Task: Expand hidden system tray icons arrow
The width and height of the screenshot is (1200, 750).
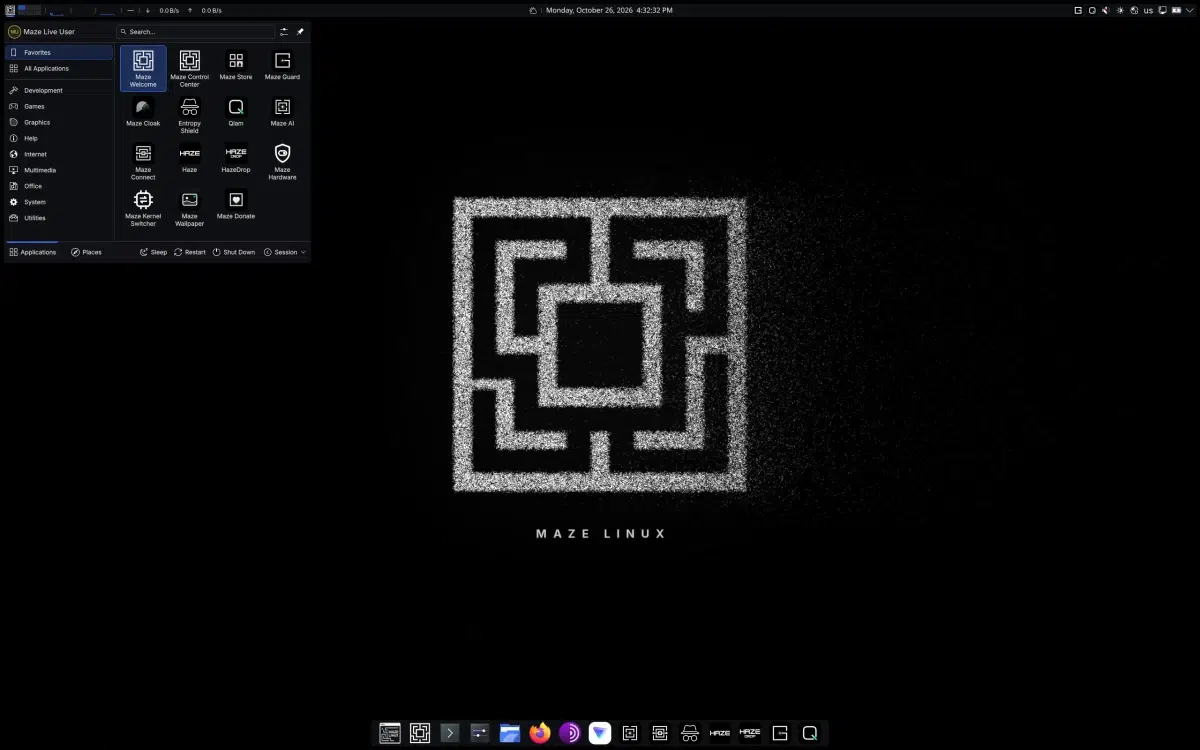Action: tap(1190, 10)
